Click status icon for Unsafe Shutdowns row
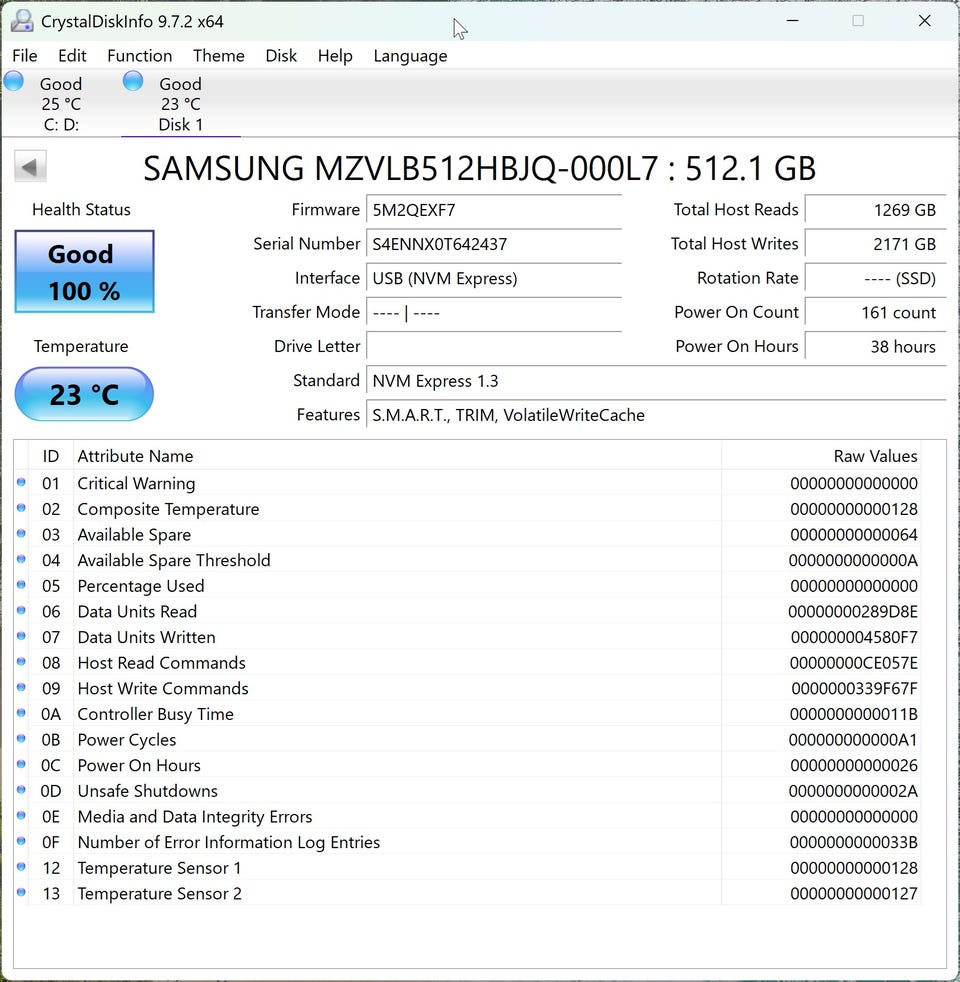Image resolution: width=960 pixels, height=982 pixels. 22,791
